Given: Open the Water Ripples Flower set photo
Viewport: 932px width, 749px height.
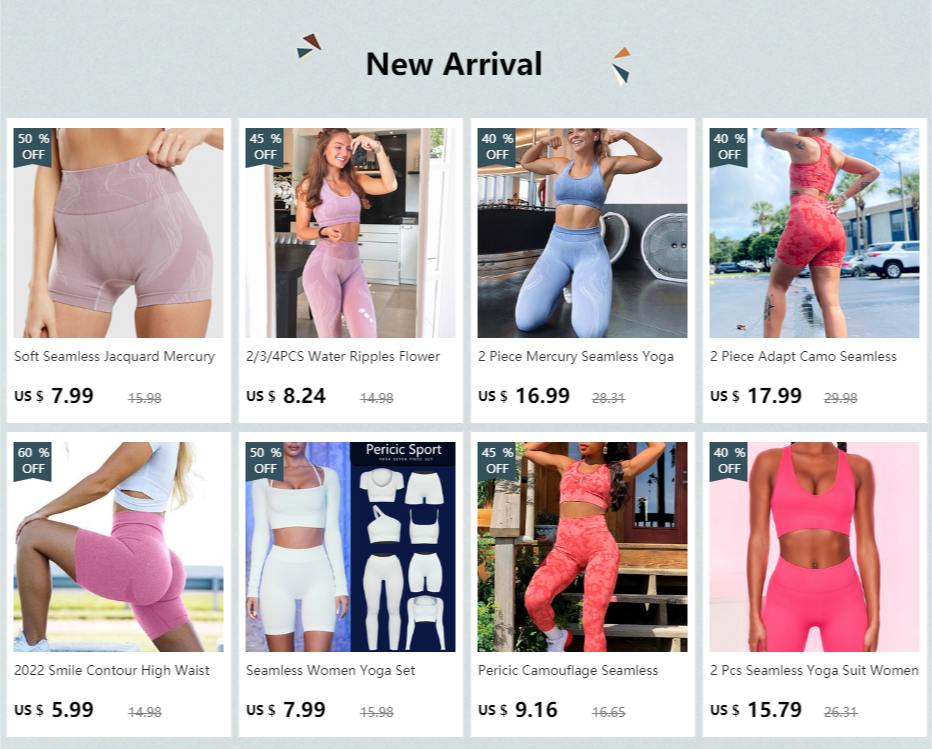Looking at the screenshot, I should pyautogui.click(x=350, y=232).
